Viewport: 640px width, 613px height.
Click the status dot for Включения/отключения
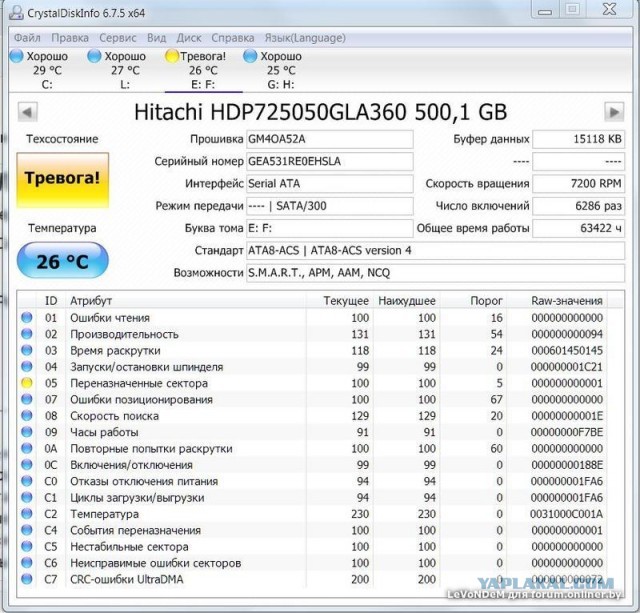click(x=27, y=464)
